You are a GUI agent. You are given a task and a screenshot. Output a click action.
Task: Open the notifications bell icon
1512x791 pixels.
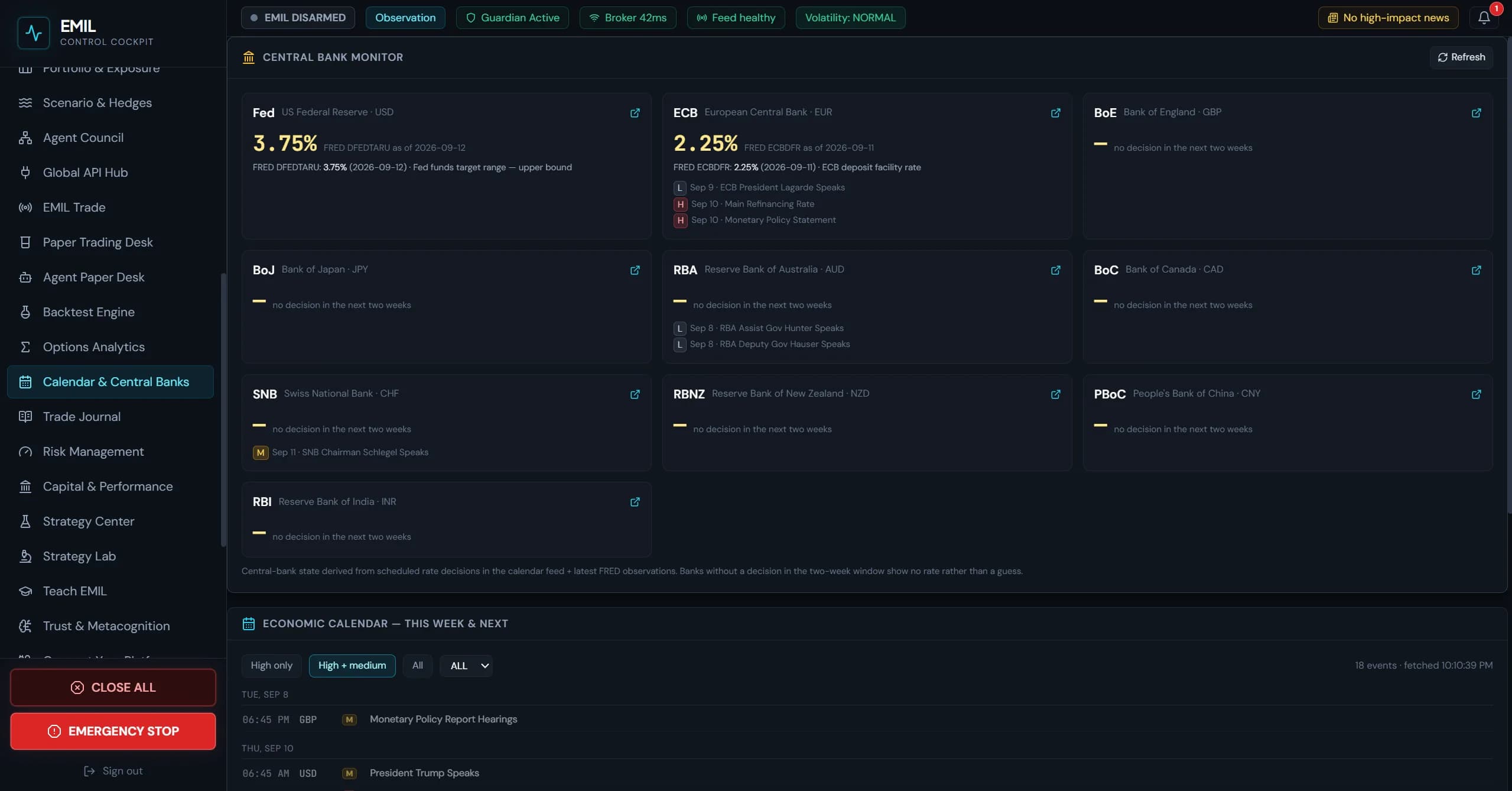pos(1484,18)
